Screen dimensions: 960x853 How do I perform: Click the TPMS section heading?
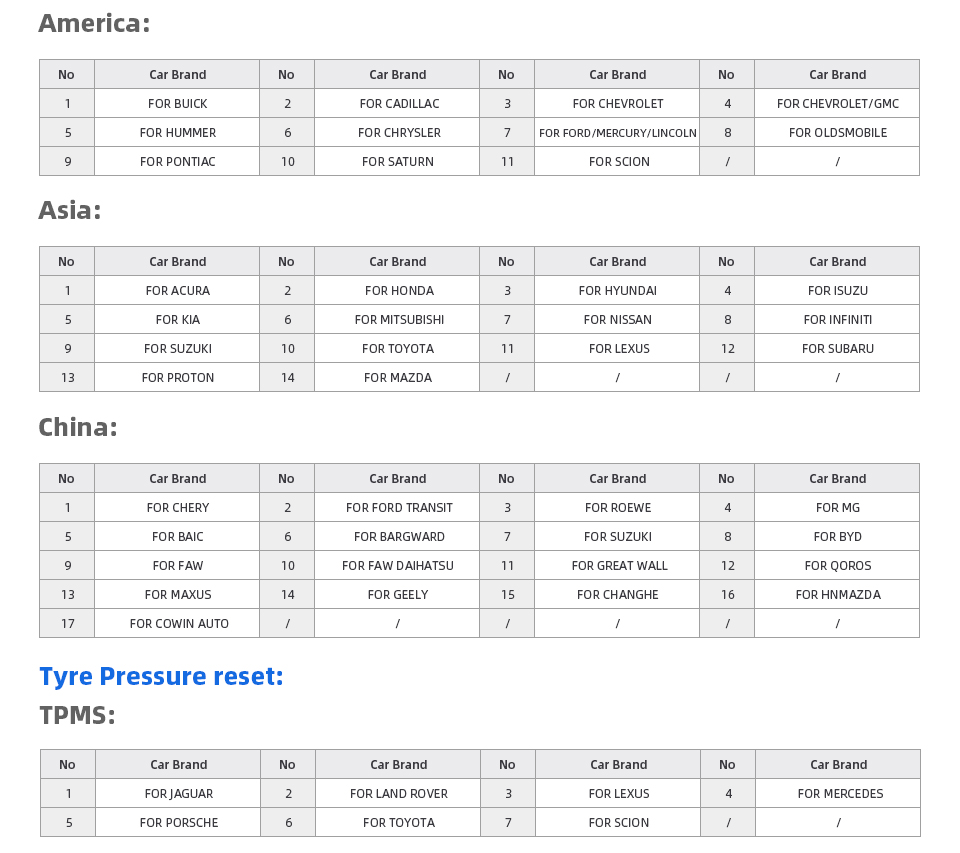pyautogui.click(x=77, y=715)
